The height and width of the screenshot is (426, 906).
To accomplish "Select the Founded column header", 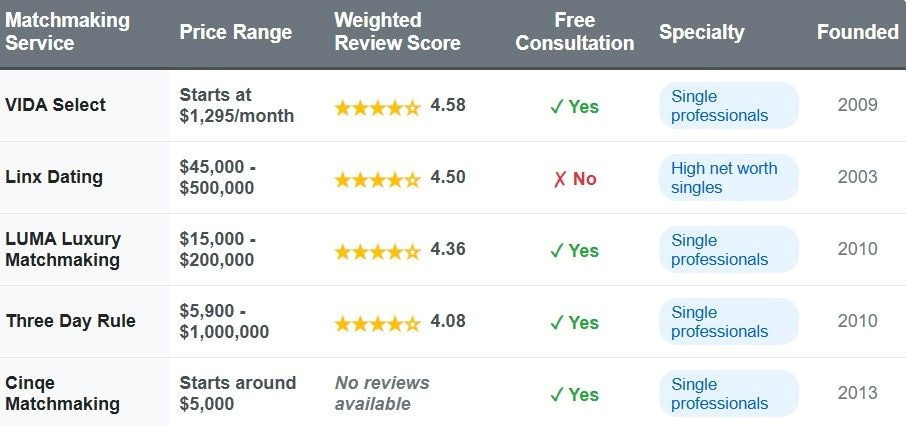I will coord(857,32).
